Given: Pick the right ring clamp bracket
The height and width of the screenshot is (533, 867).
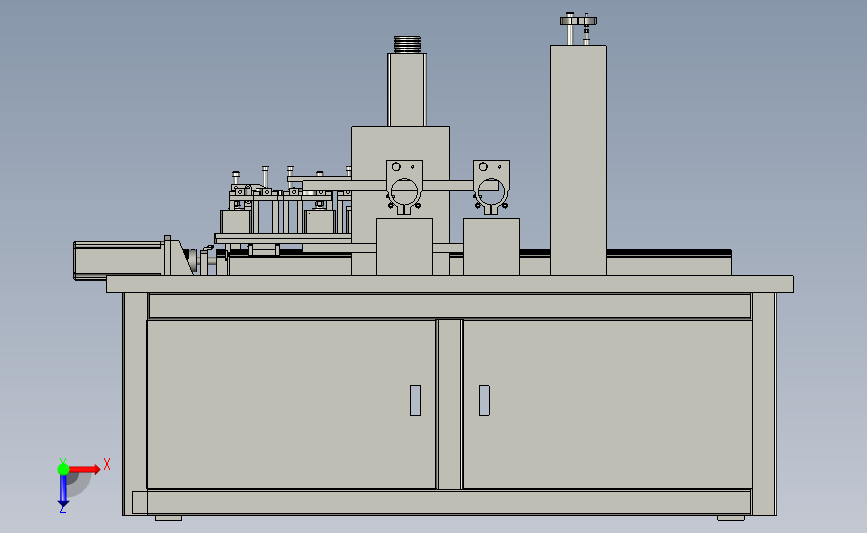Looking at the screenshot, I should coord(491,187).
